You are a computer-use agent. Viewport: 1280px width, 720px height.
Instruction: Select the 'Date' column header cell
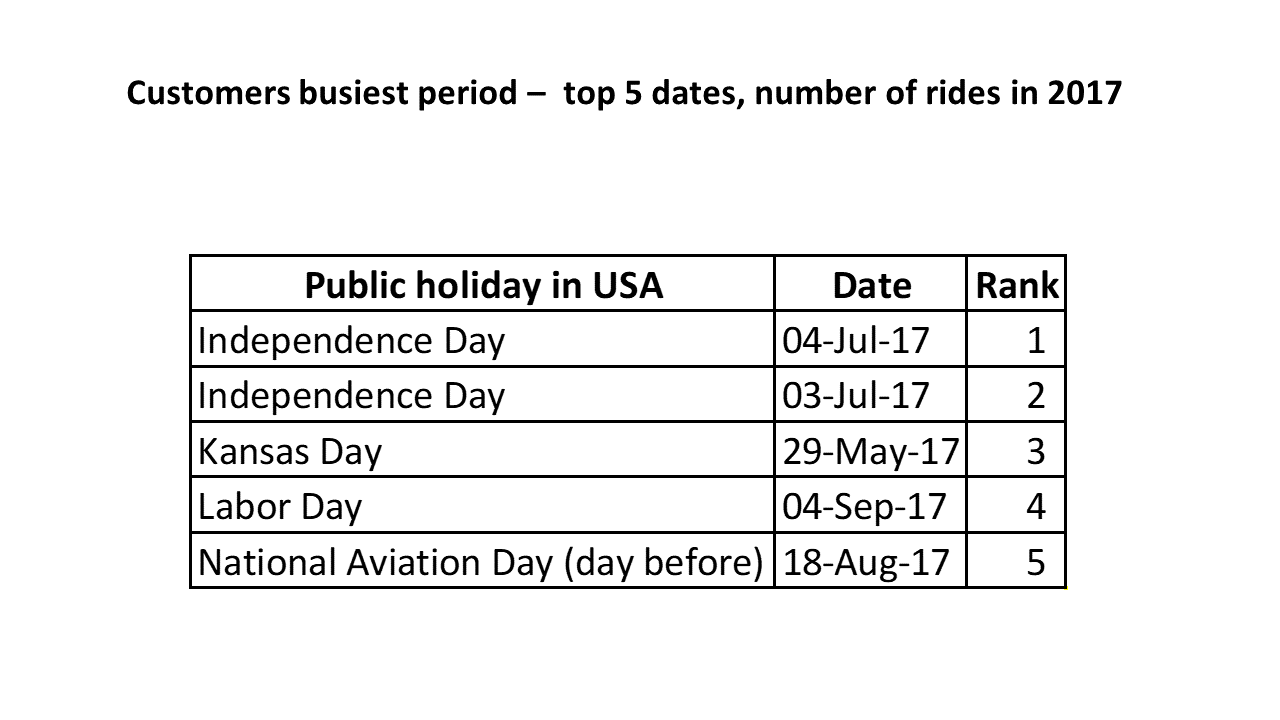click(x=871, y=284)
